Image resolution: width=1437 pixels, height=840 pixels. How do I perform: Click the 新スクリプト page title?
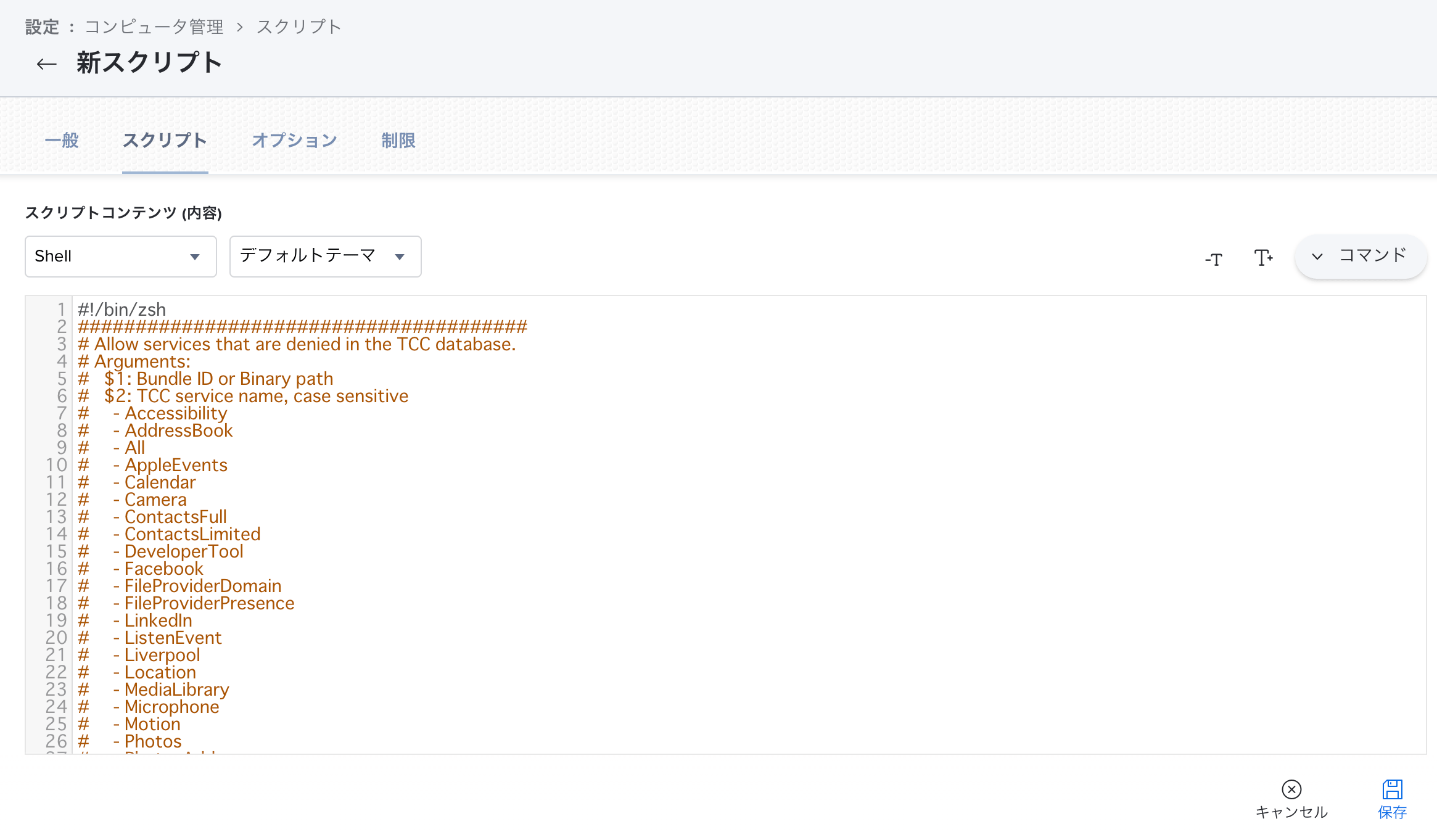click(x=149, y=63)
